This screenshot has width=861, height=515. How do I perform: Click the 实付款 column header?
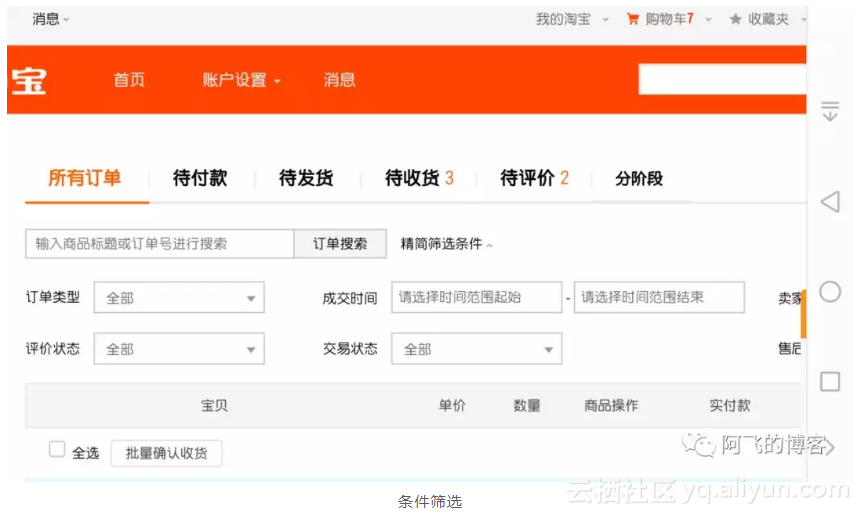click(730, 406)
